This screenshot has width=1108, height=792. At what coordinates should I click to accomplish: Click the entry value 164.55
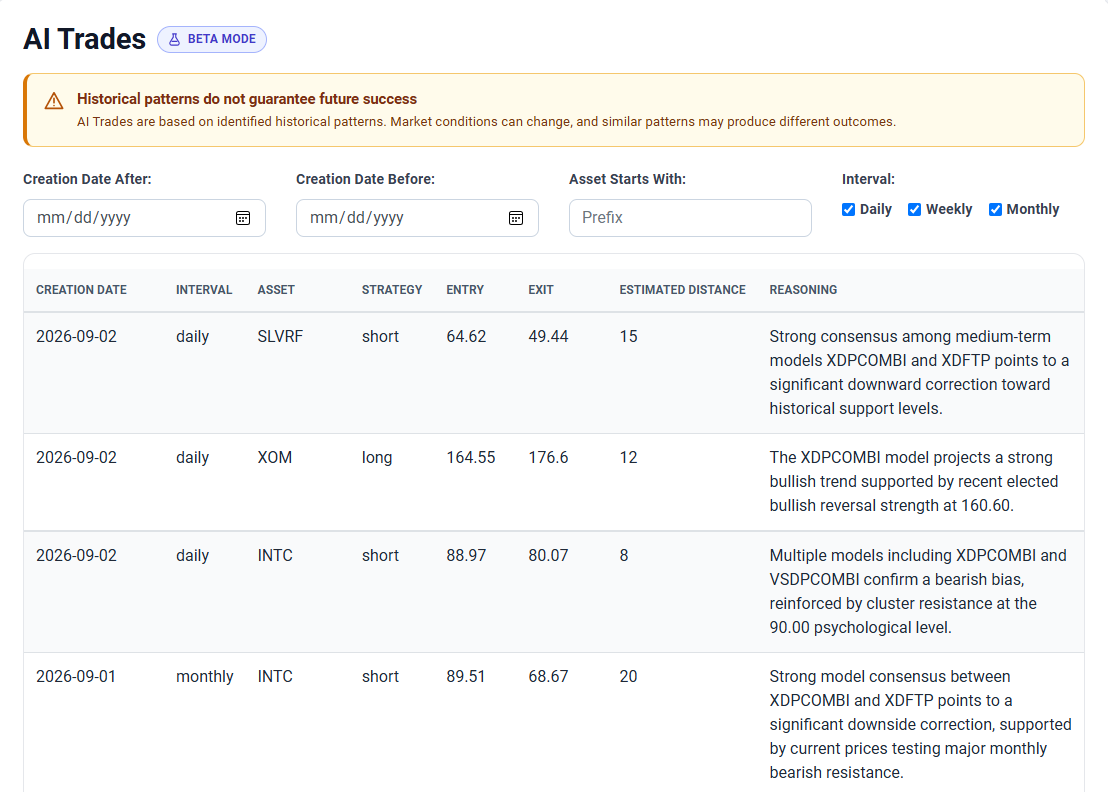pos(471,458)
